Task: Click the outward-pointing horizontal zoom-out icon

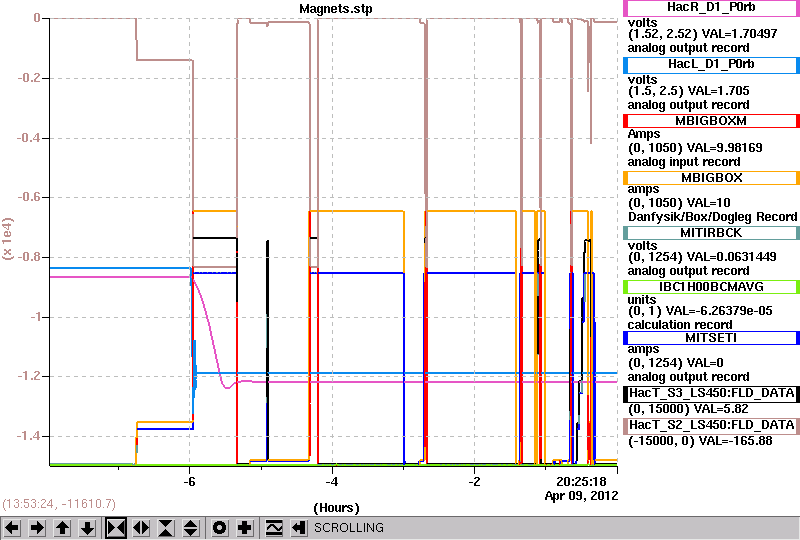Action: pyautogui.click(x=141, y=528)
